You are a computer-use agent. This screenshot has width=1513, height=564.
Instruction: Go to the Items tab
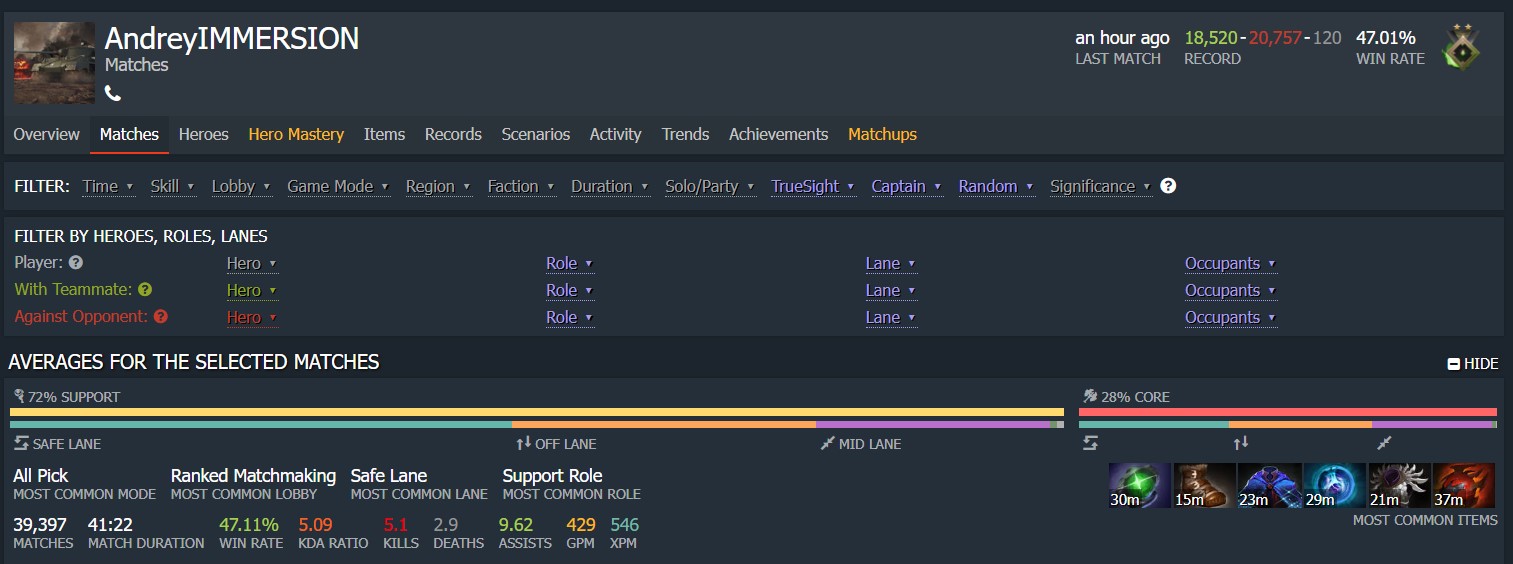click(384, 134)
